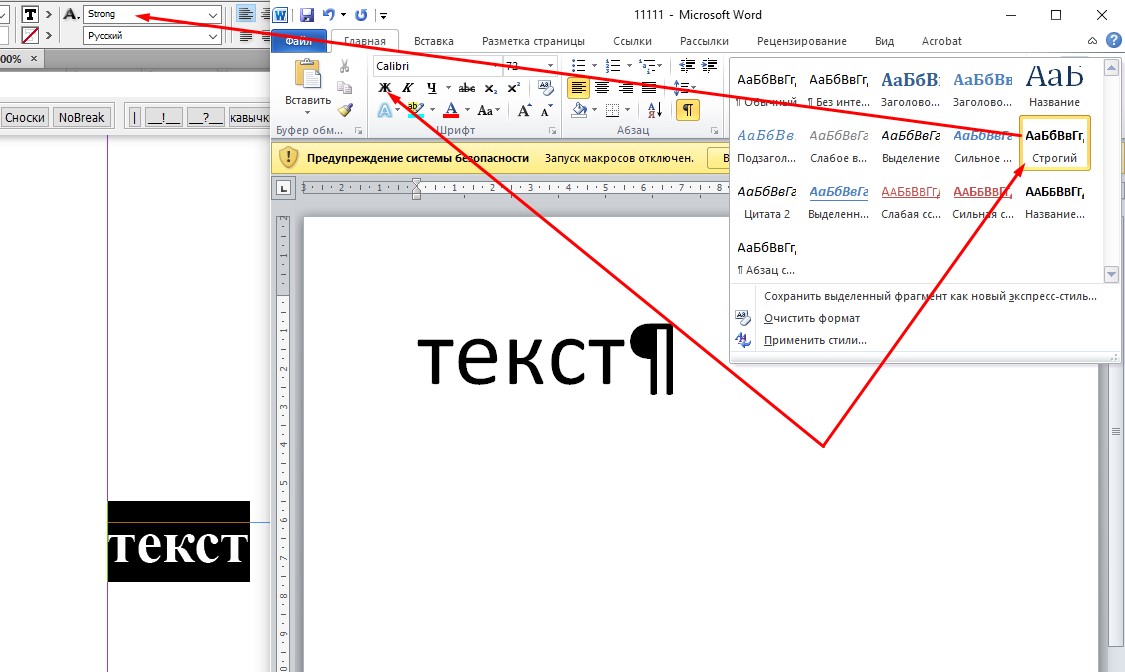Click the fill T icon in left app

tap(30, 14)
